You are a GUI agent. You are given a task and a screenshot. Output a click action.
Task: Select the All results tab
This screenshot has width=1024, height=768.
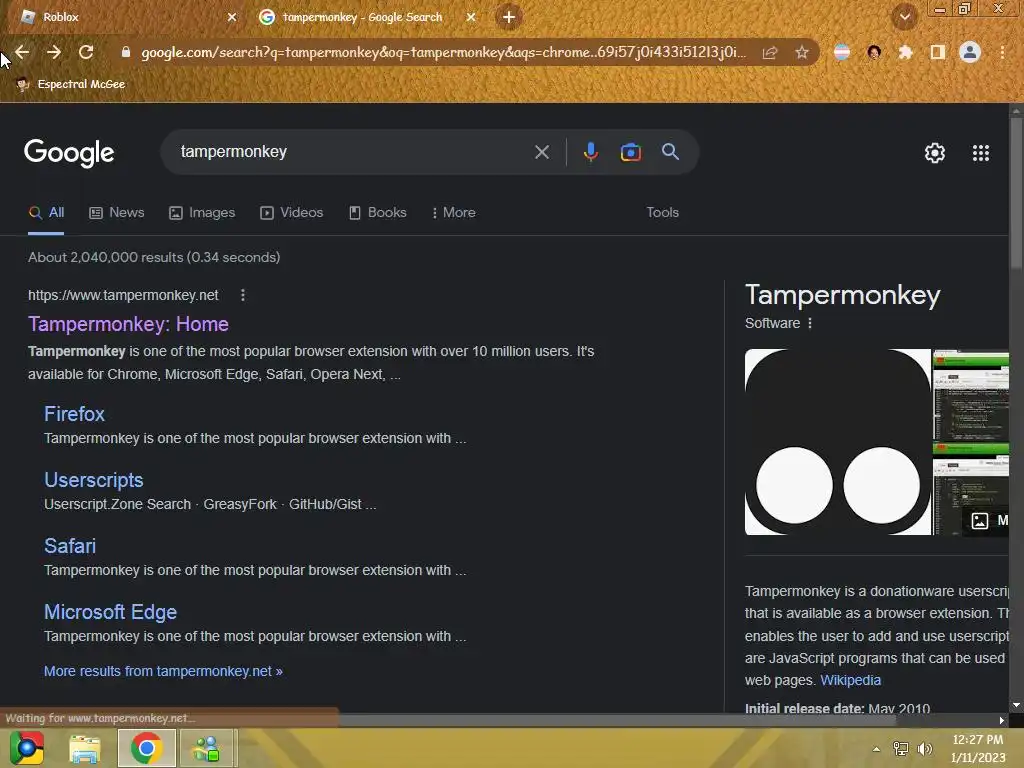pos(46,213)
